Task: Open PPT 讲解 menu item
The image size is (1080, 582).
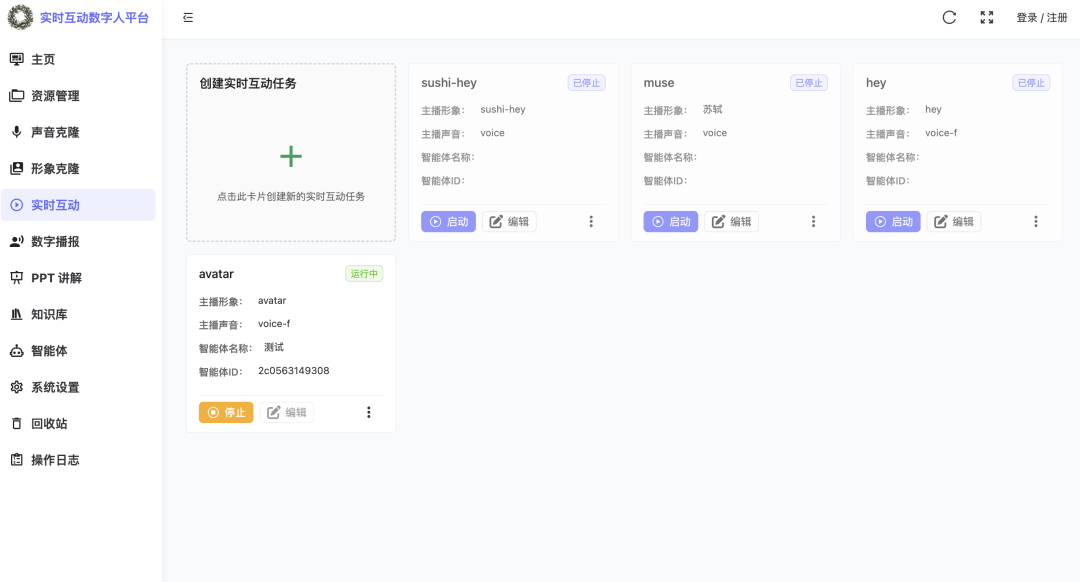Action: coord(79,278)
